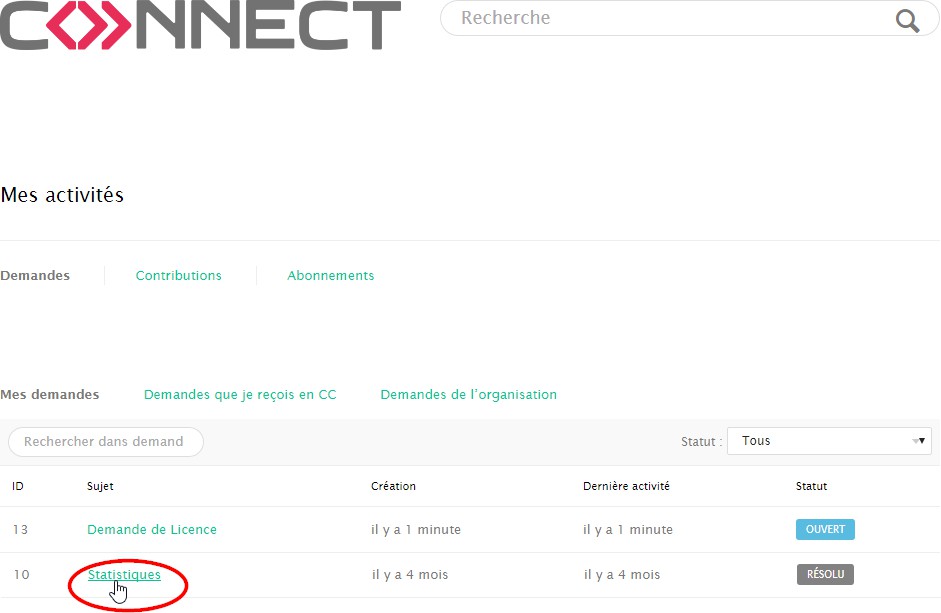Click the blue OUVERT status badge
This screenshot has width=941, height=613.
825,530
